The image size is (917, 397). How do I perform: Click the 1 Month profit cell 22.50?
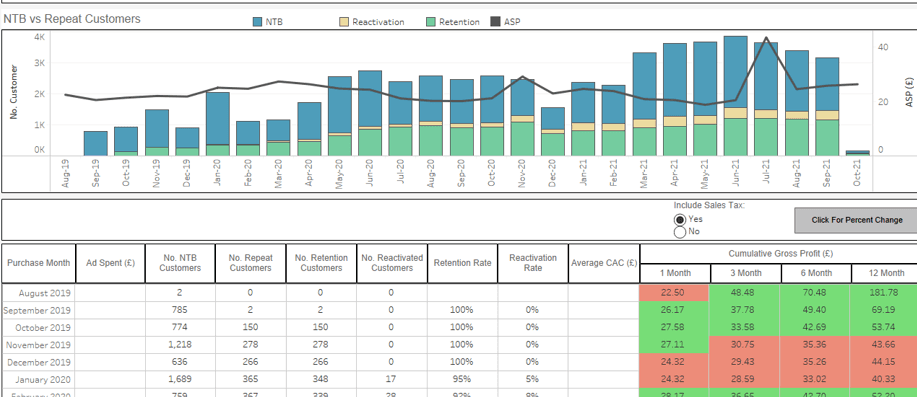675,293
